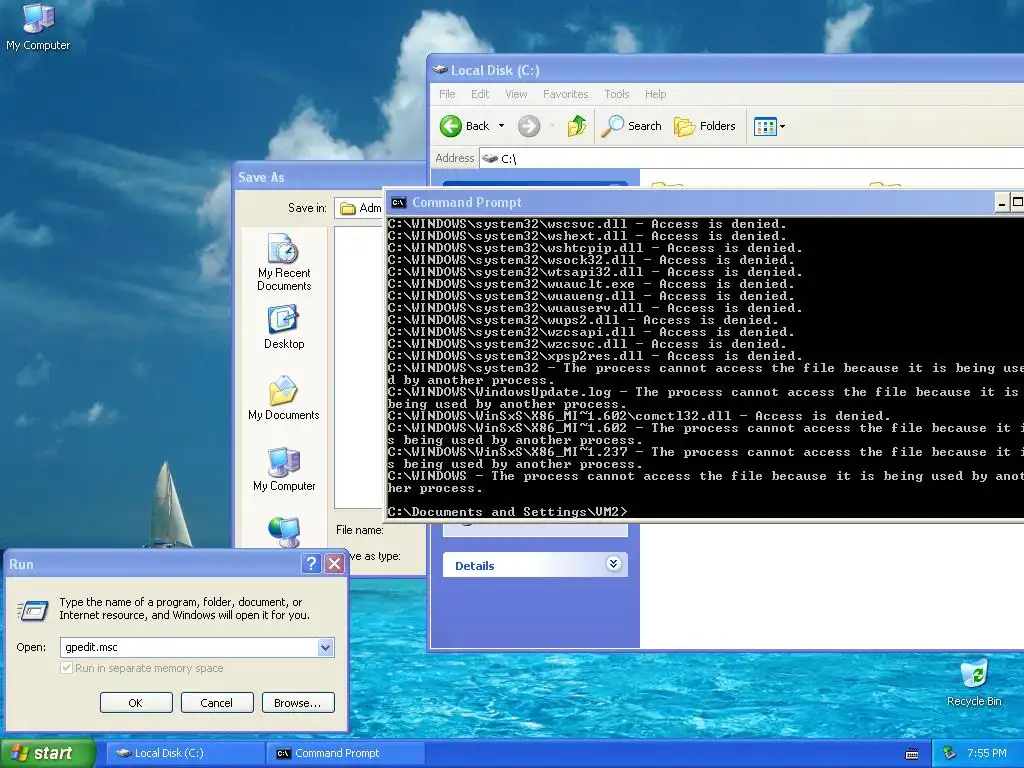Open the View menu in Local Disk
The width and height of the screenshot is (1024, 768).
(x=516, y=94)
